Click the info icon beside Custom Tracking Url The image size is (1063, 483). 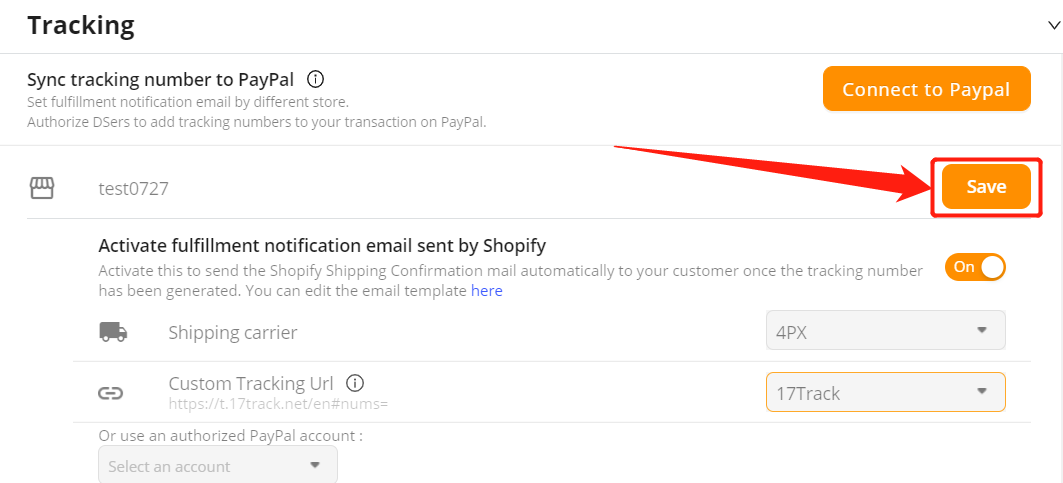point(355,383)
